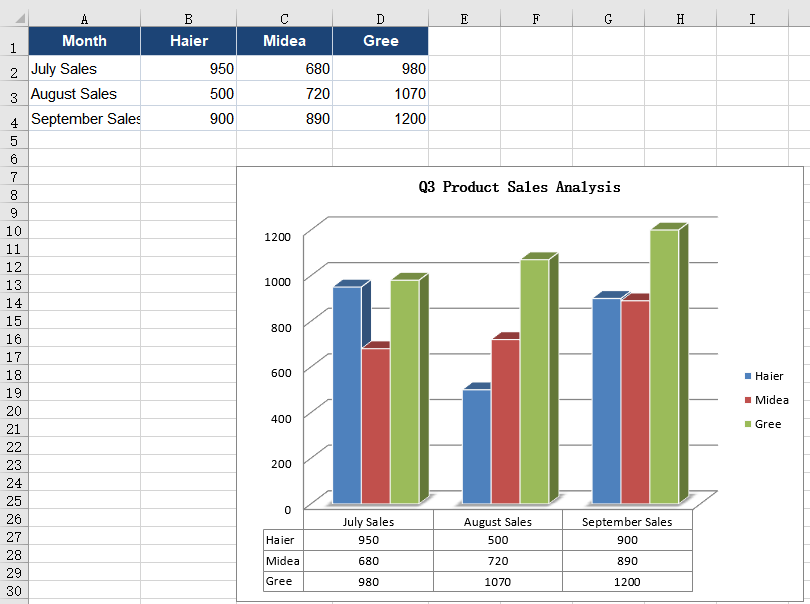
Task: Select the September Sales cell in column A
Action: (x=84, y=118)
